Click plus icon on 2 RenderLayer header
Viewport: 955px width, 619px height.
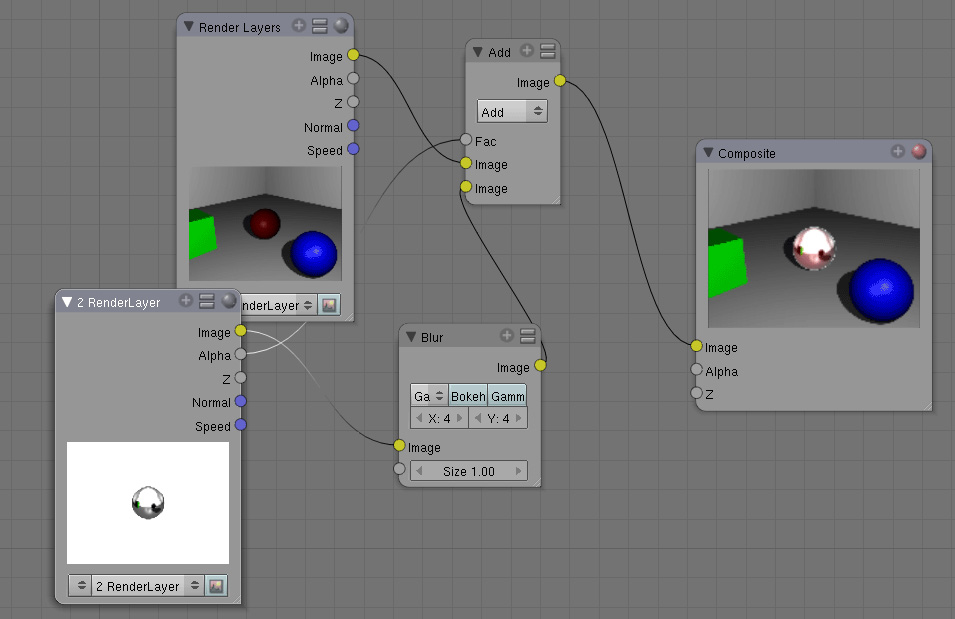(186, 300)
